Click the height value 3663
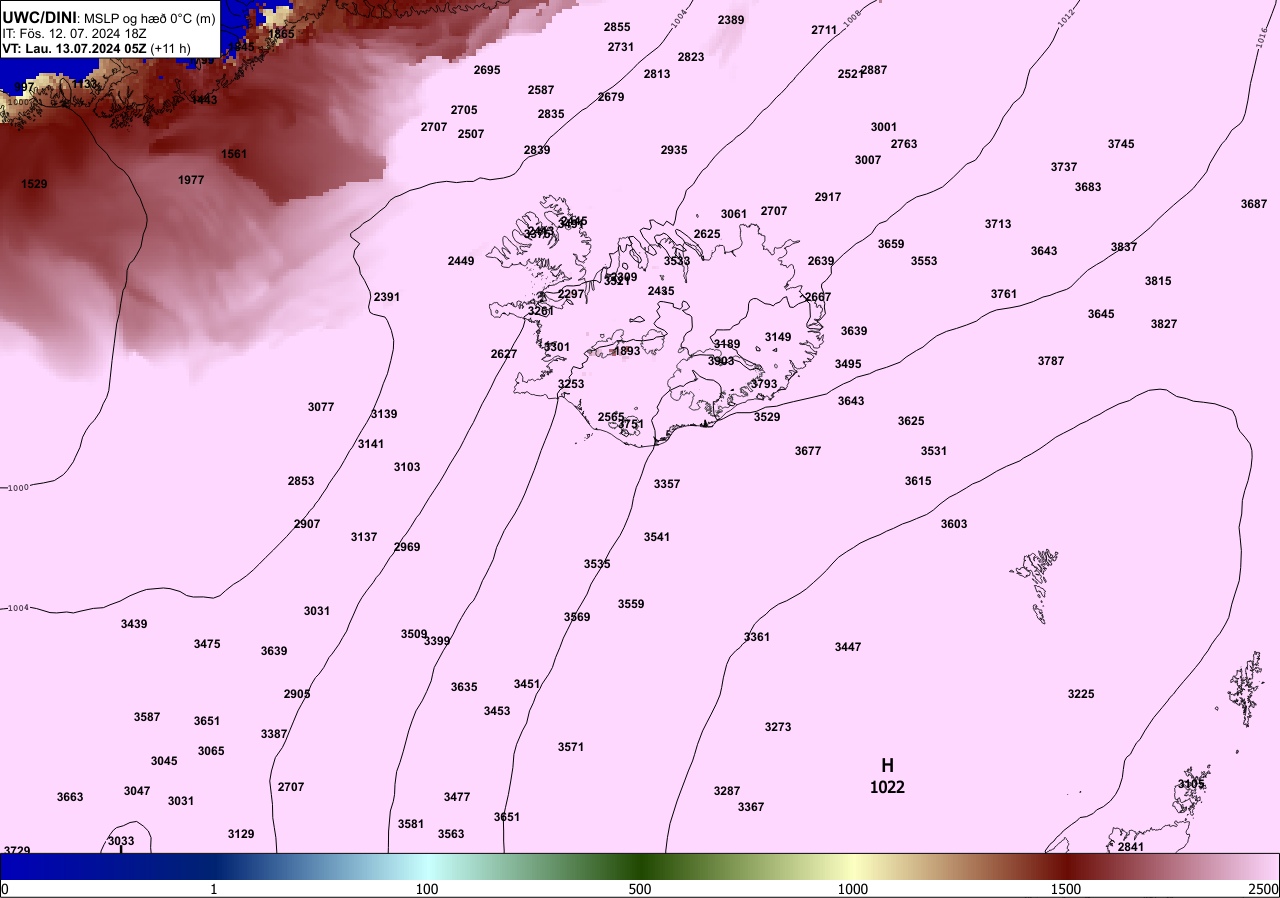 pyautogui.click(x=70, y=797)
